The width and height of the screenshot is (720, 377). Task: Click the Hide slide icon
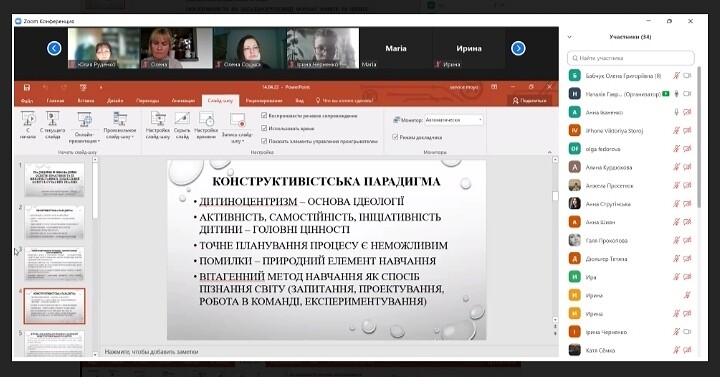pyautogui.click(x=182, y=119)
